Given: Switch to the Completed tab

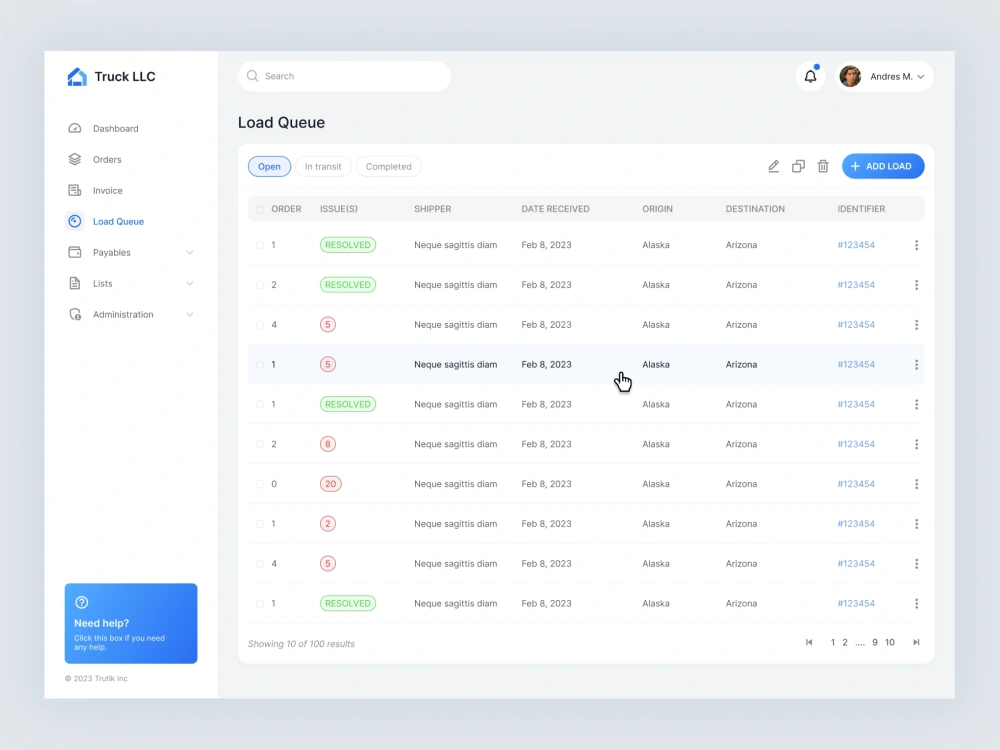Looking at the screenshot, I should pos(388,166).
